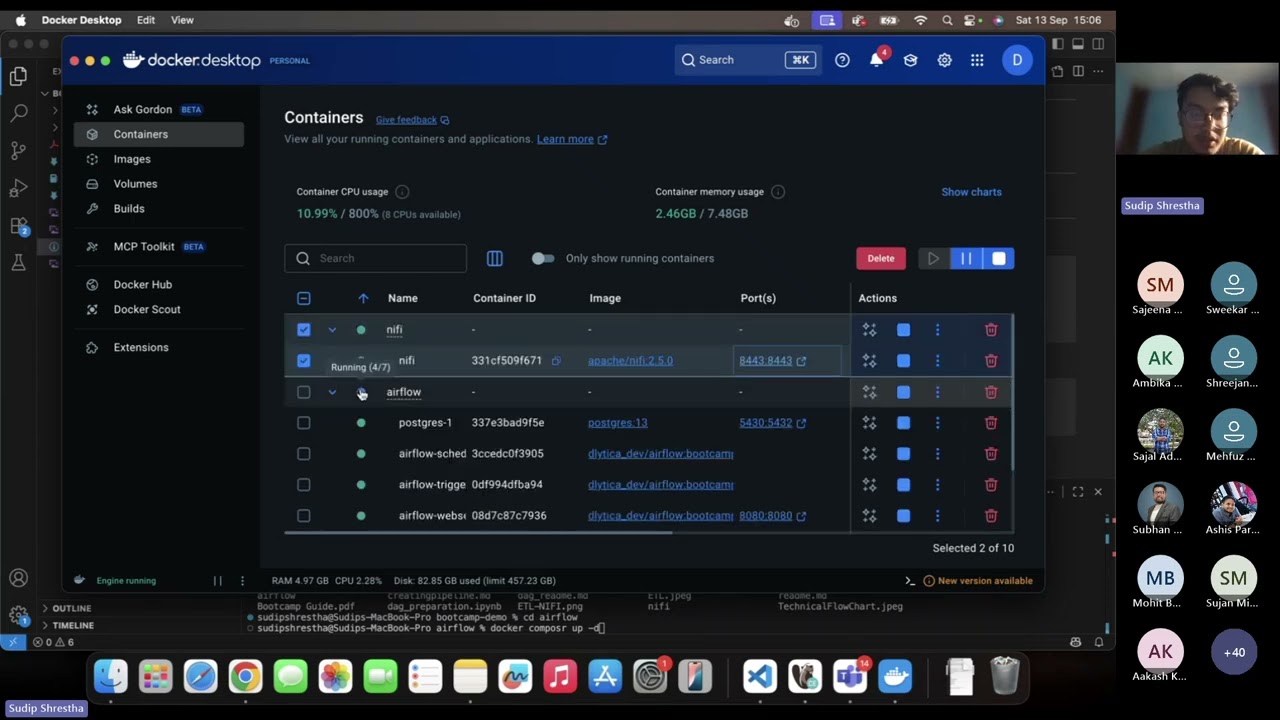
Task: Open Microsoft Teams from the Dock
Action: [850, 677]
